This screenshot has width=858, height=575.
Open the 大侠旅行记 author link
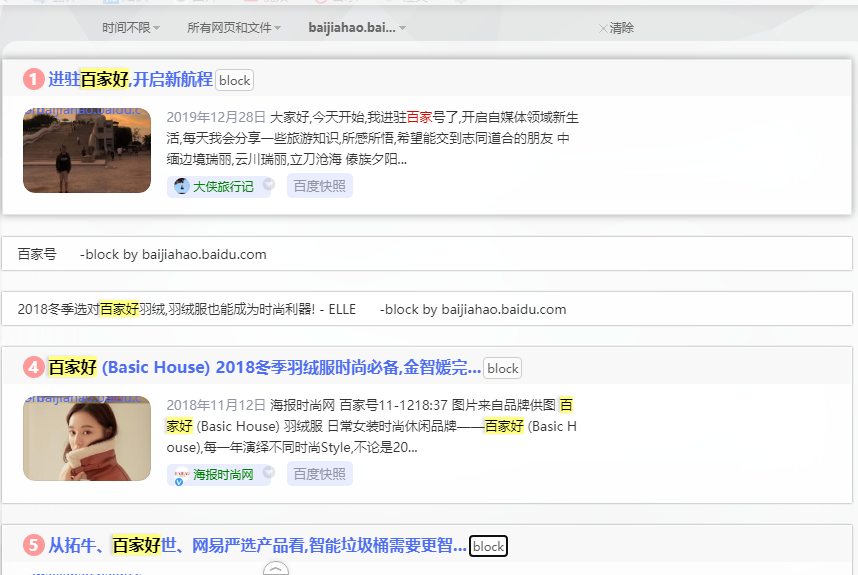(x=223, y=187)
